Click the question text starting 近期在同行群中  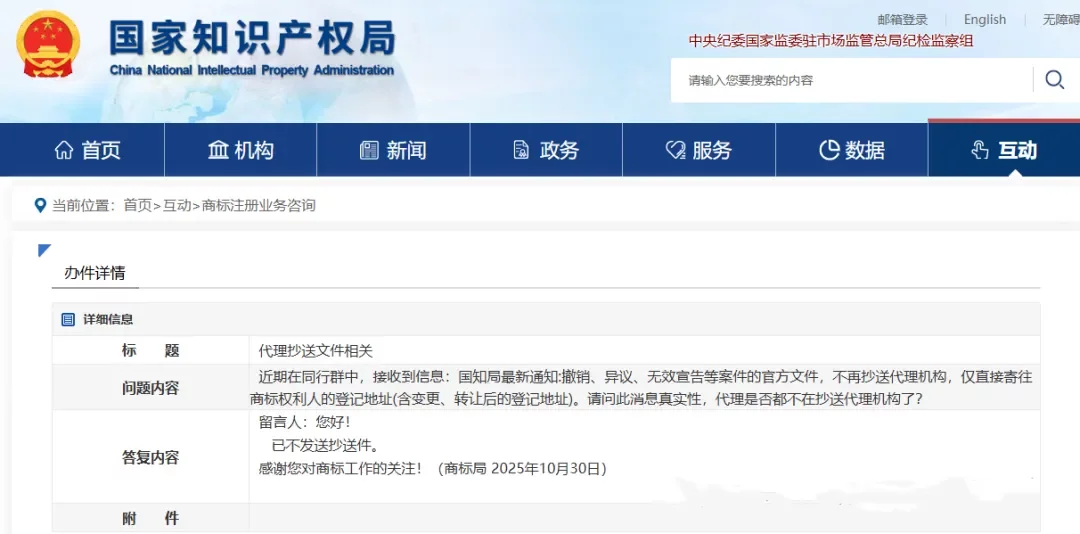641,388
